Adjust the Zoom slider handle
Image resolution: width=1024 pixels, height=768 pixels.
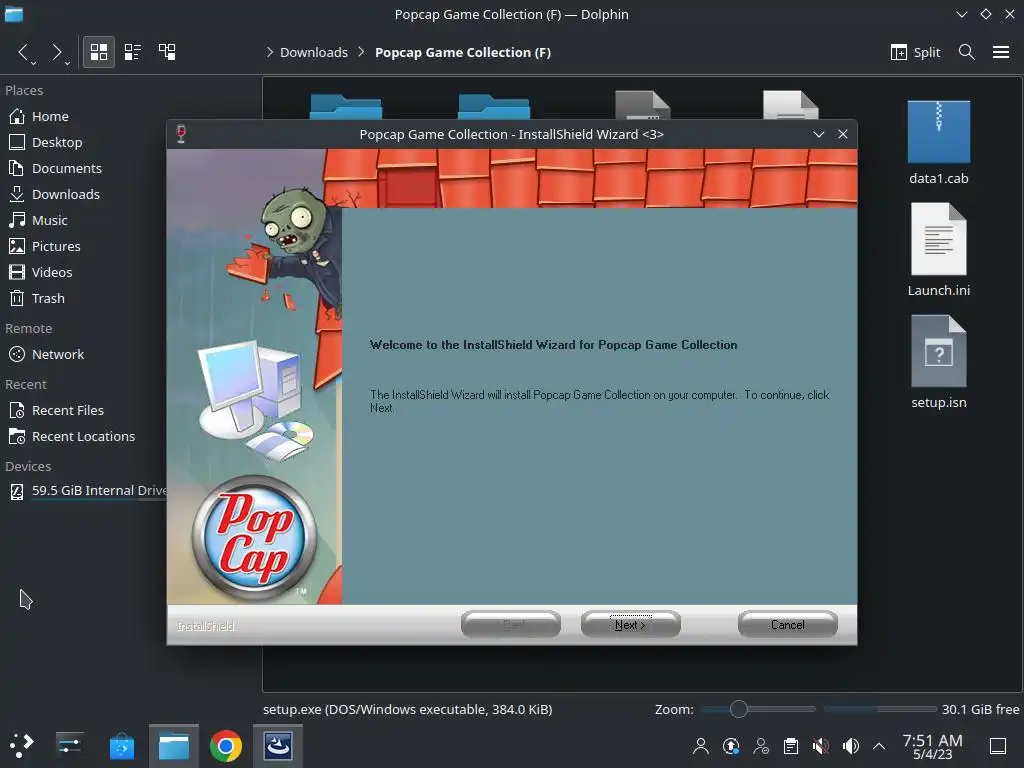[739, 709]
